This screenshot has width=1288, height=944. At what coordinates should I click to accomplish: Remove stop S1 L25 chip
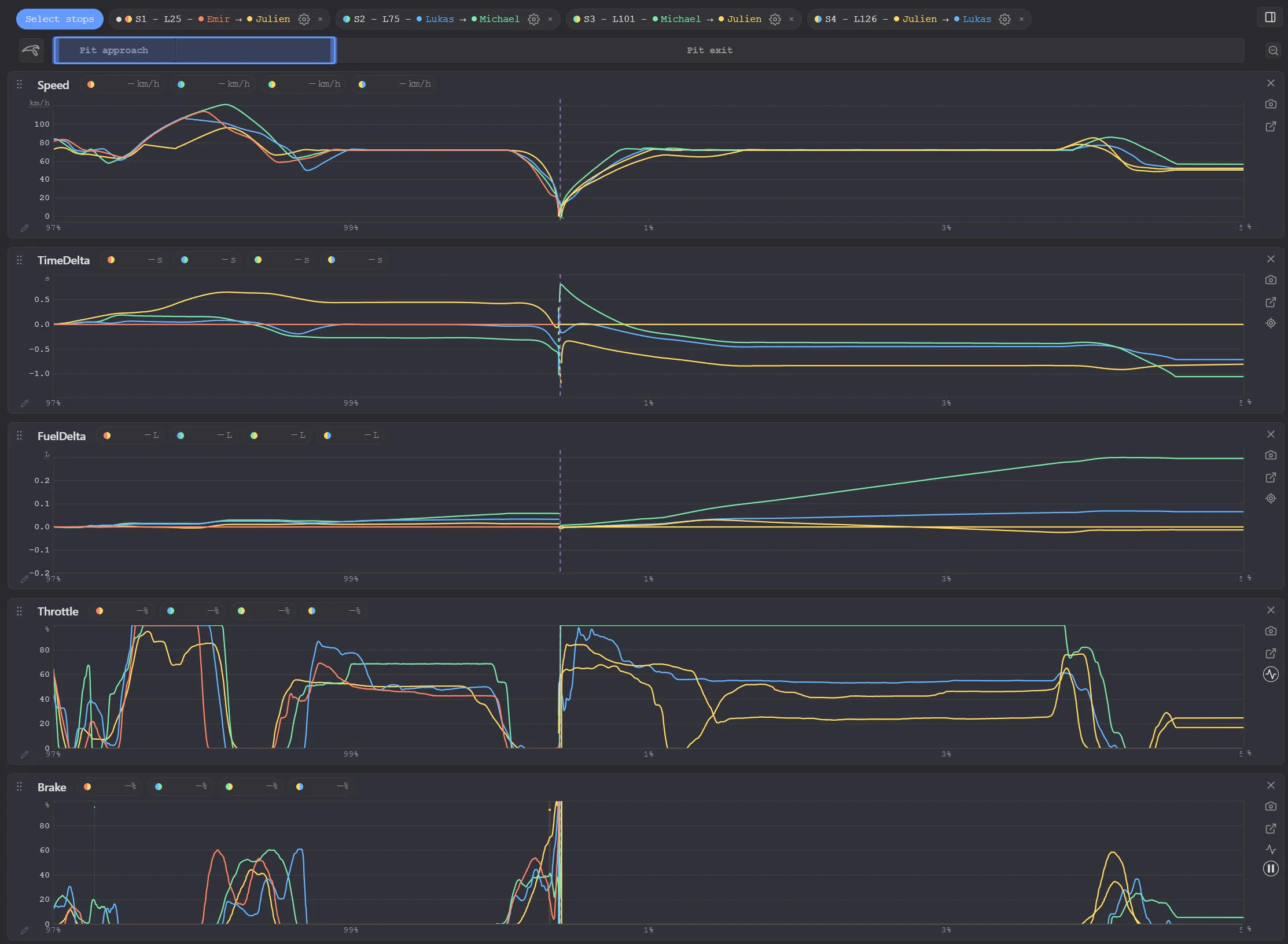(x=320, y=19)
